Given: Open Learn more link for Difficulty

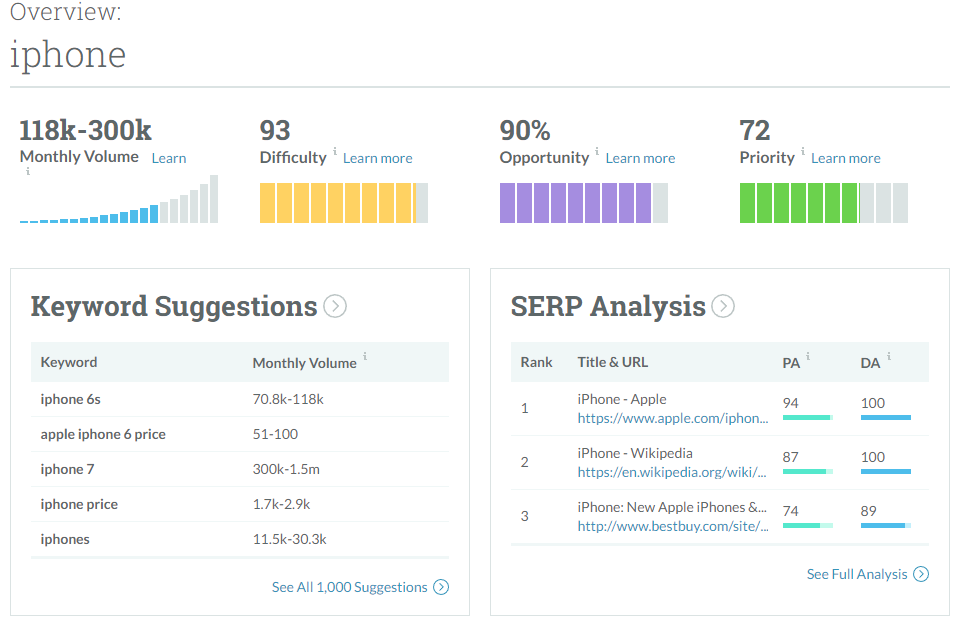Looking at the screenshot, I should point(378,158).
